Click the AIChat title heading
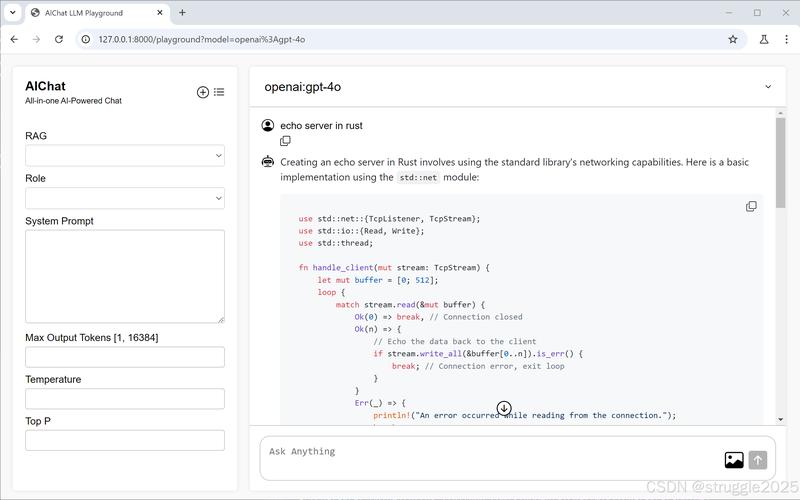The width and height of the screenshot is (800, 500). coord(45,86)
